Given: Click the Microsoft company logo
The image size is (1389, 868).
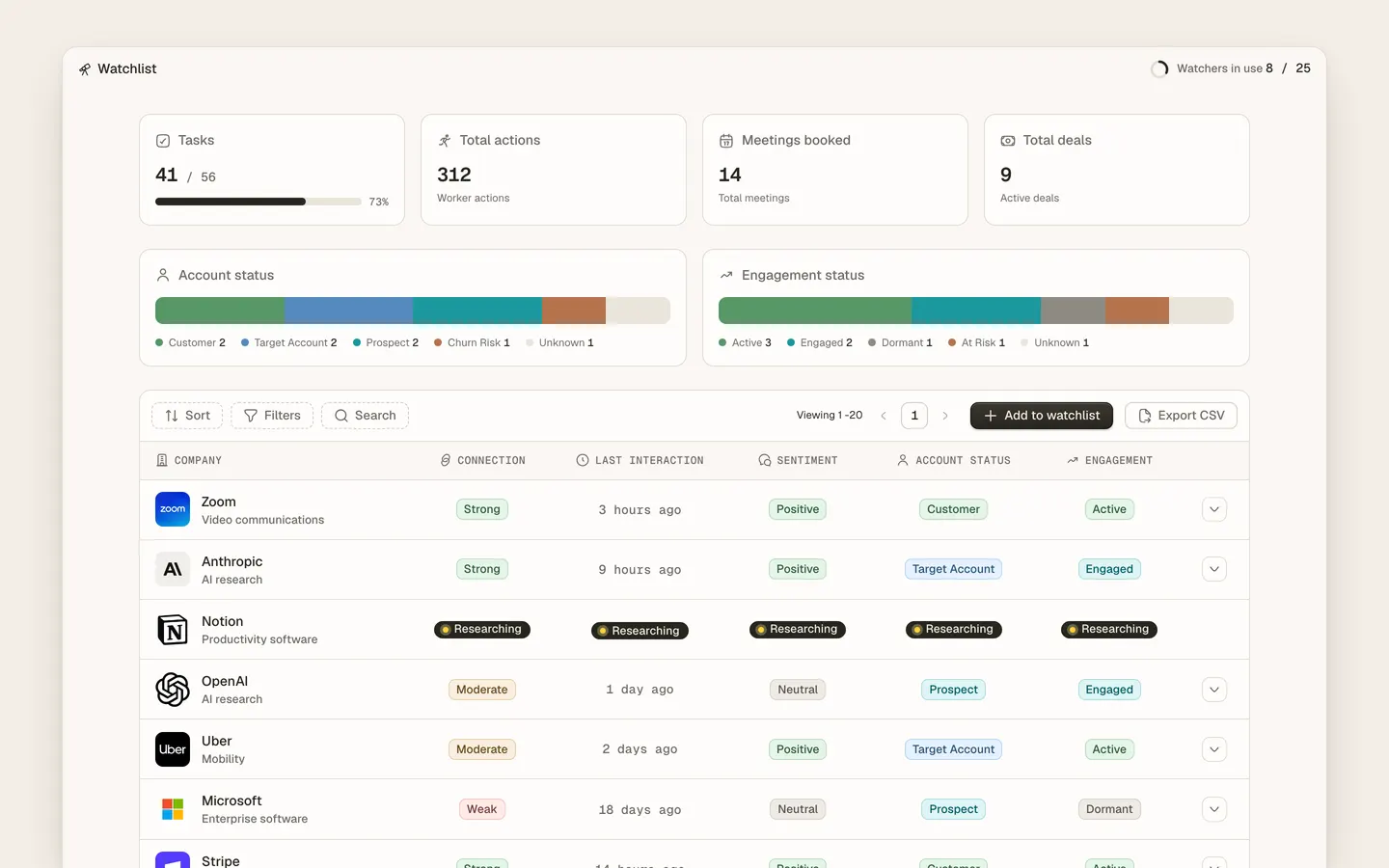Looking at the screenshot, I should pyautogui.click(x=173, y=809).
